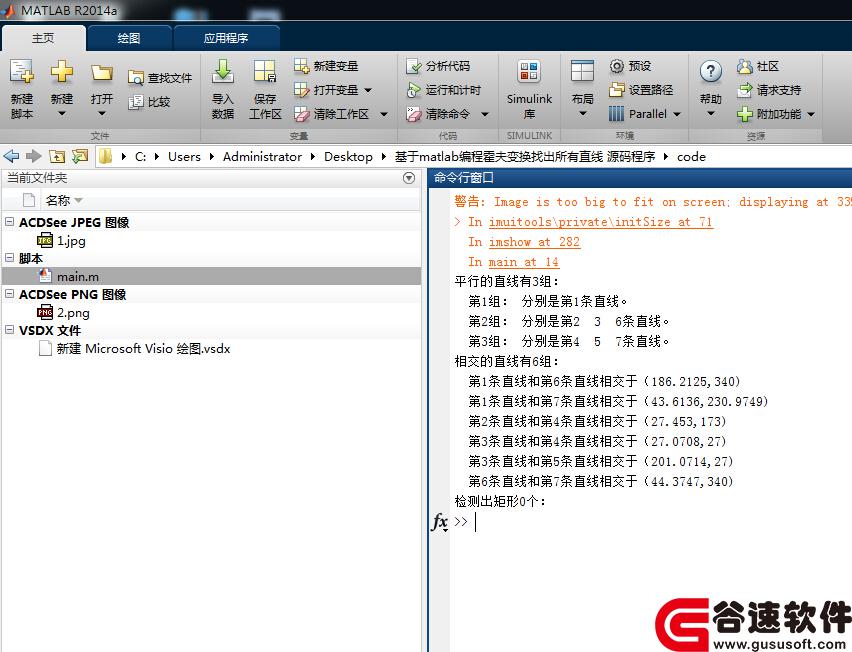
Task: Click the Desktop path segment
Action: [x=348, y=156]
